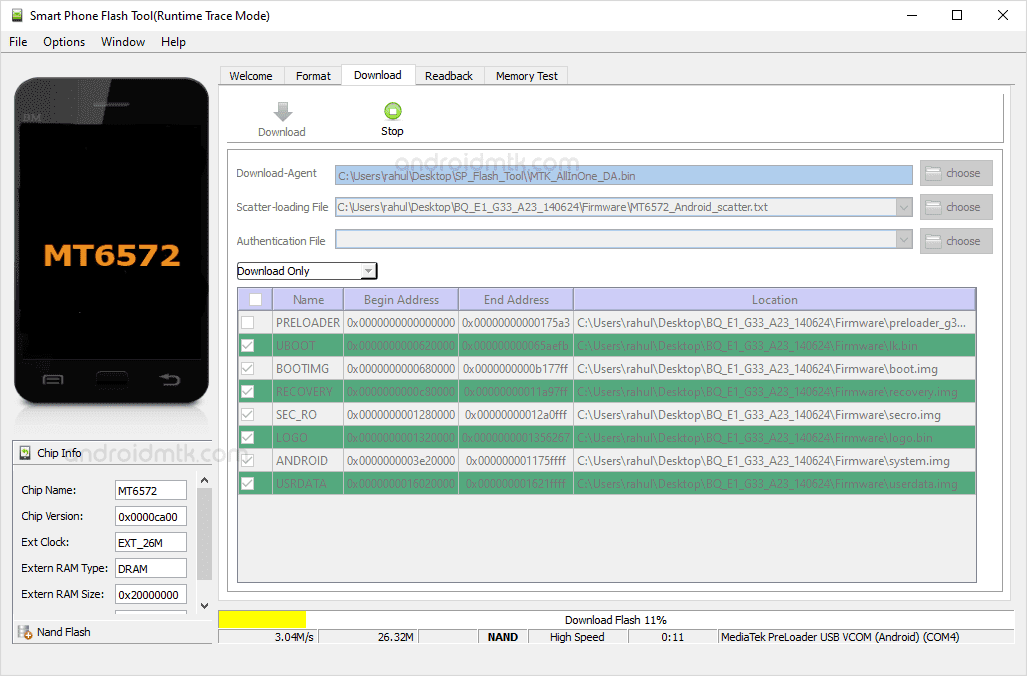
Task: Open the Authentication File dropdown arrow
Action: point(904,240)
